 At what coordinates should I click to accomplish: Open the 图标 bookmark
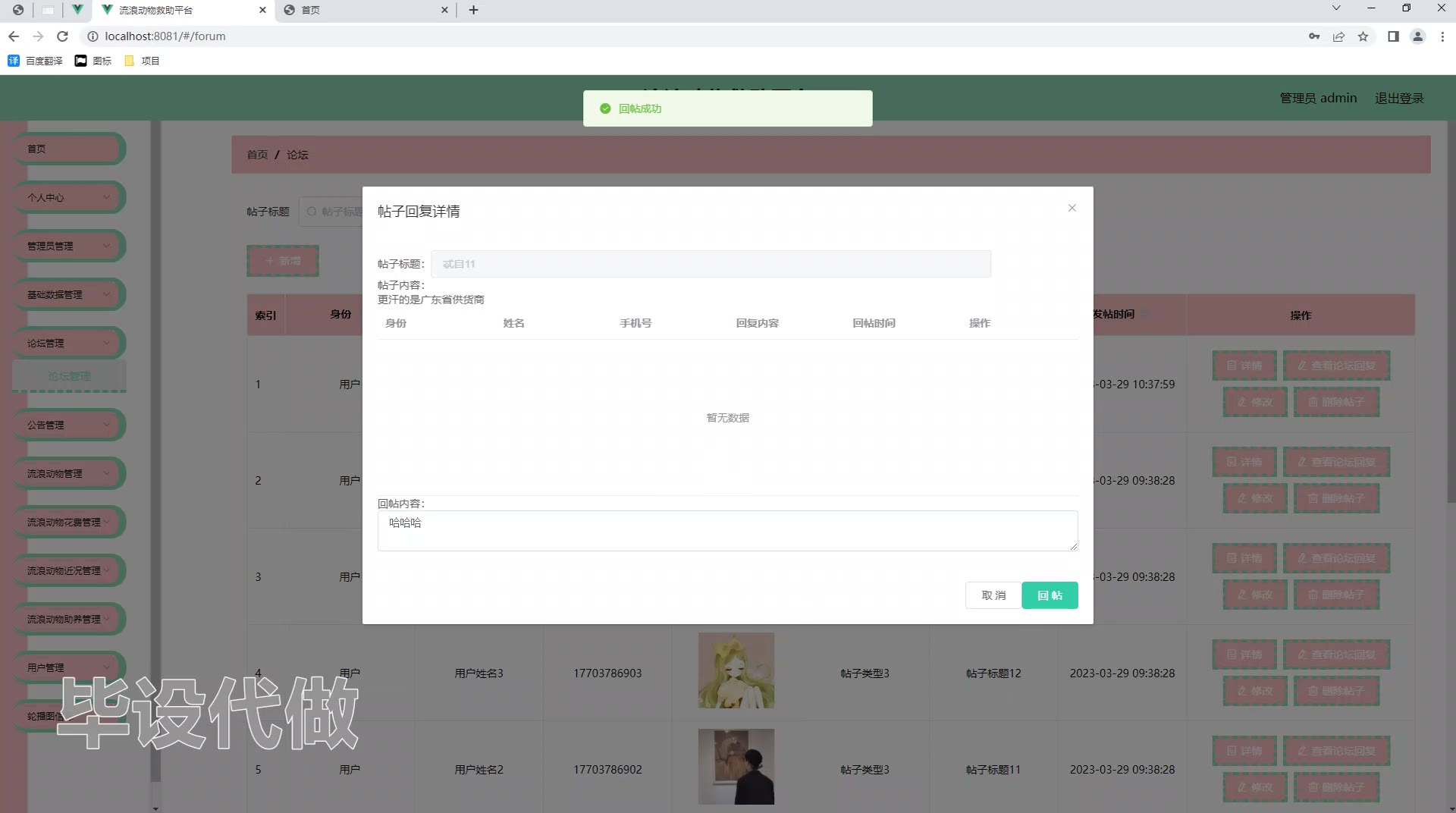(93, 61)
